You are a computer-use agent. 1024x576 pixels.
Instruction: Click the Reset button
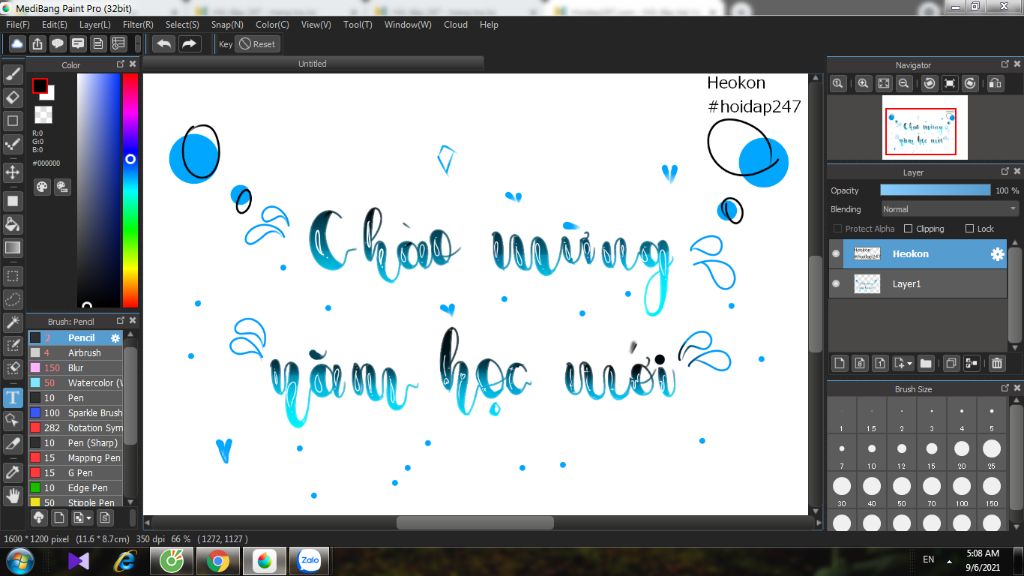coord(257,44)
